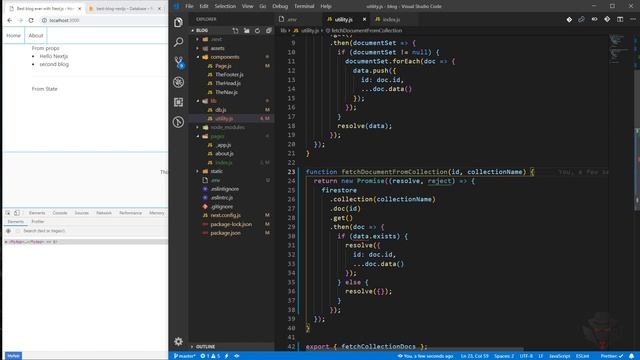The height and width of the screenshot is (360, 640).
Task: Open the Explorer view in activity bar
Action: pos(178,22)
